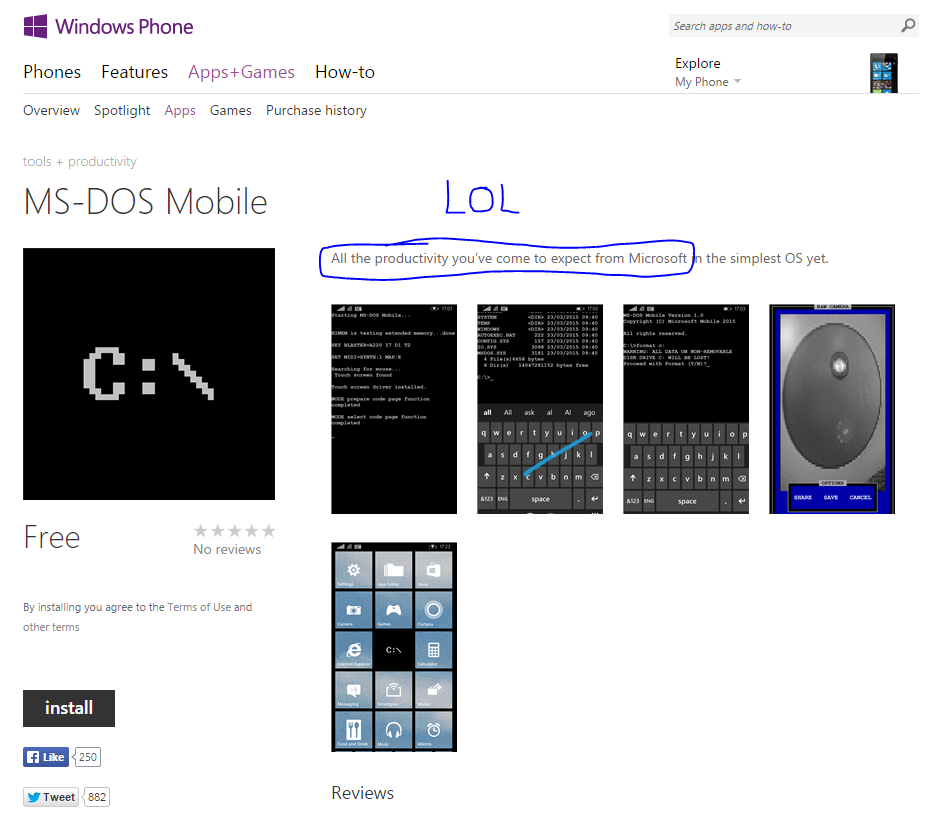
Task: Click the MS-DOS Mobile C:\ app icon
Action: click(149, 374)
